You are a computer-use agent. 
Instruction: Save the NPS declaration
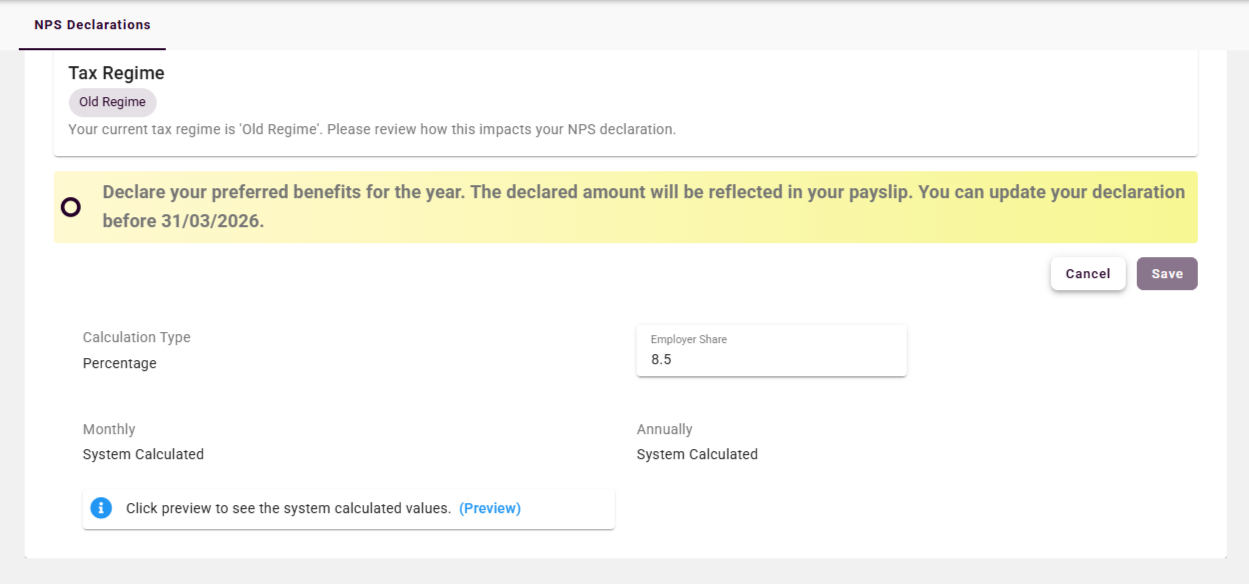tap(1166, 274)
